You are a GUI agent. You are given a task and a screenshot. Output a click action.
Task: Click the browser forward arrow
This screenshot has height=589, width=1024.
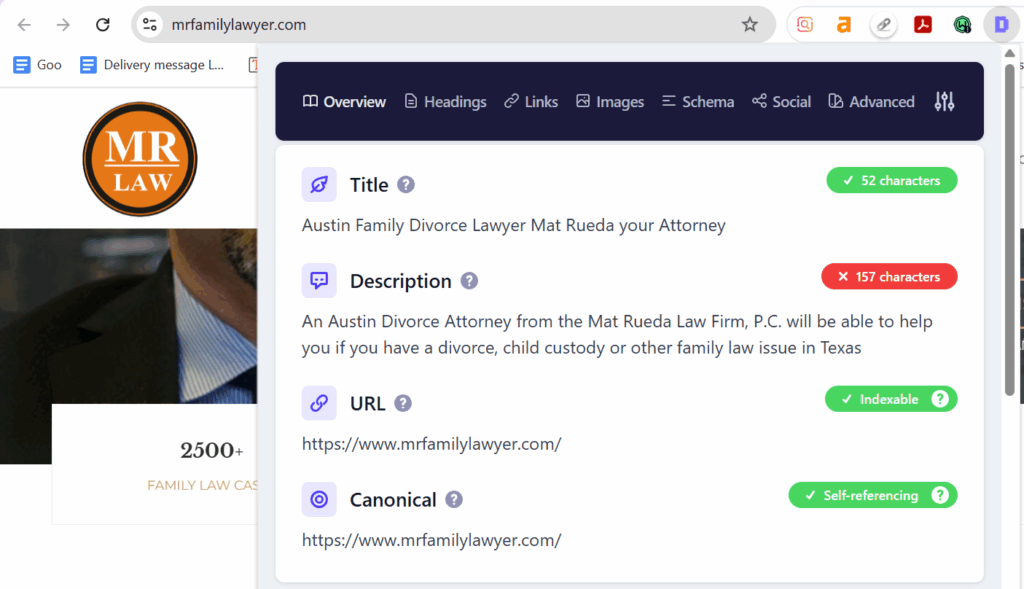tap(63, 25)
